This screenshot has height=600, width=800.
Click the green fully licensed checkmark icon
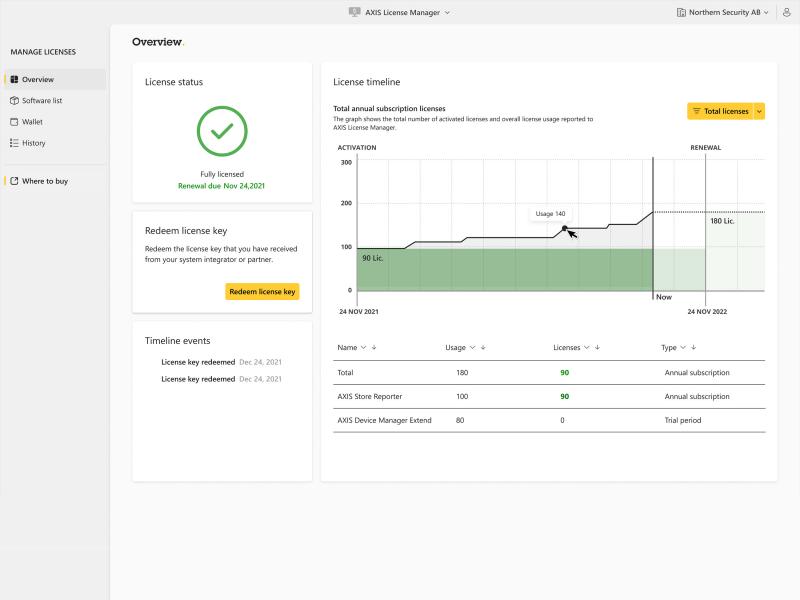222,131
